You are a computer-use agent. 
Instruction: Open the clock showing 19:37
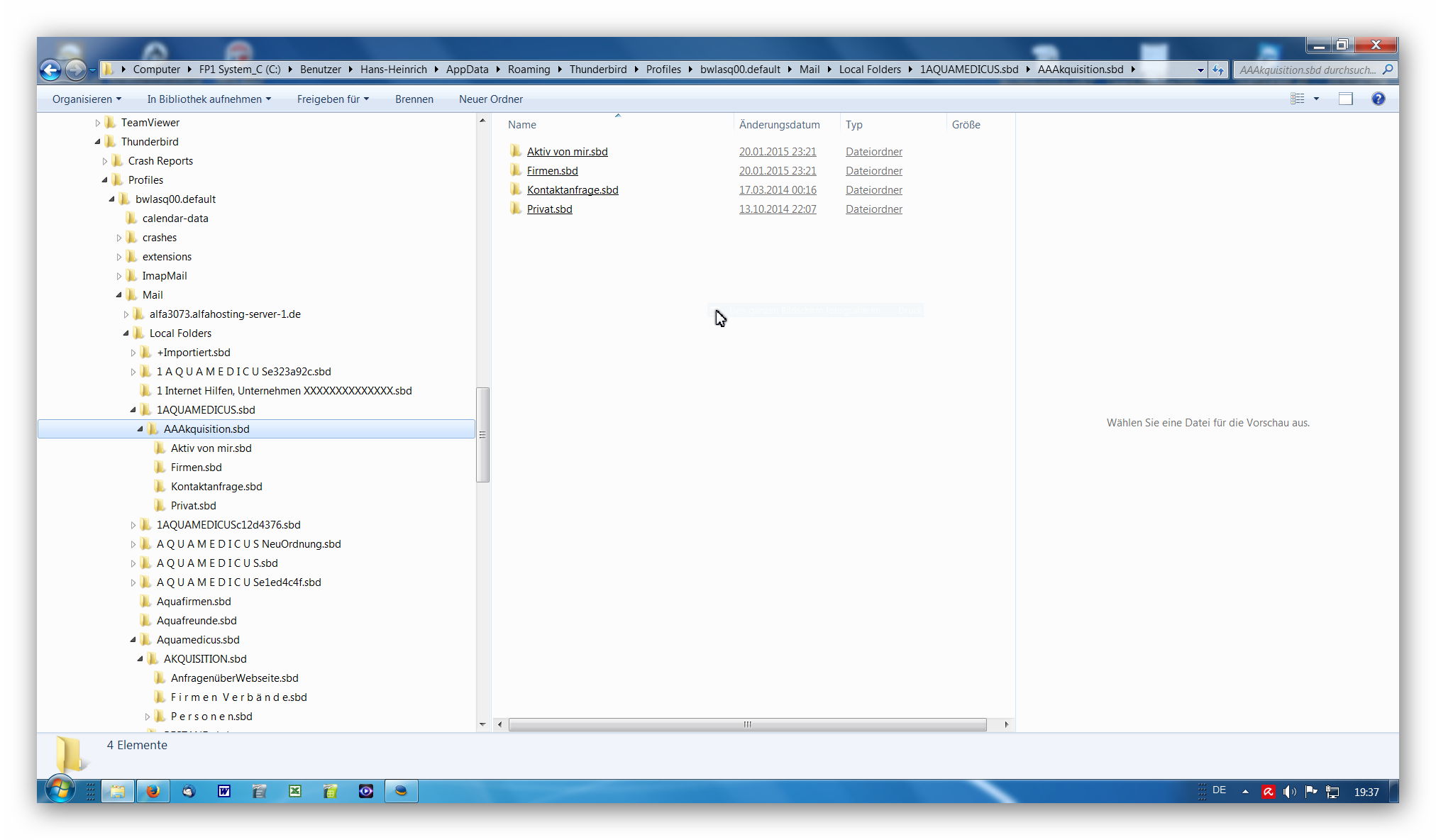[x=1366, y=792]
